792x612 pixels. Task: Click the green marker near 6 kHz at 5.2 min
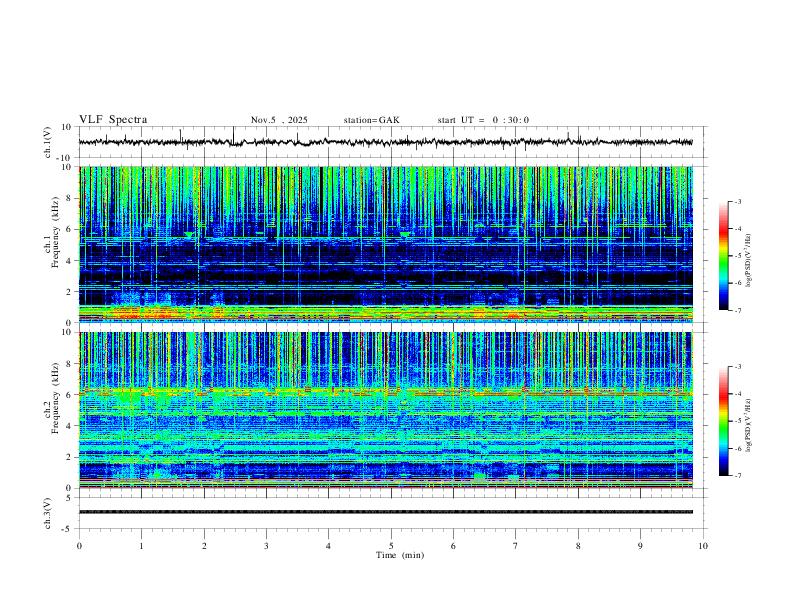(405, 235)
